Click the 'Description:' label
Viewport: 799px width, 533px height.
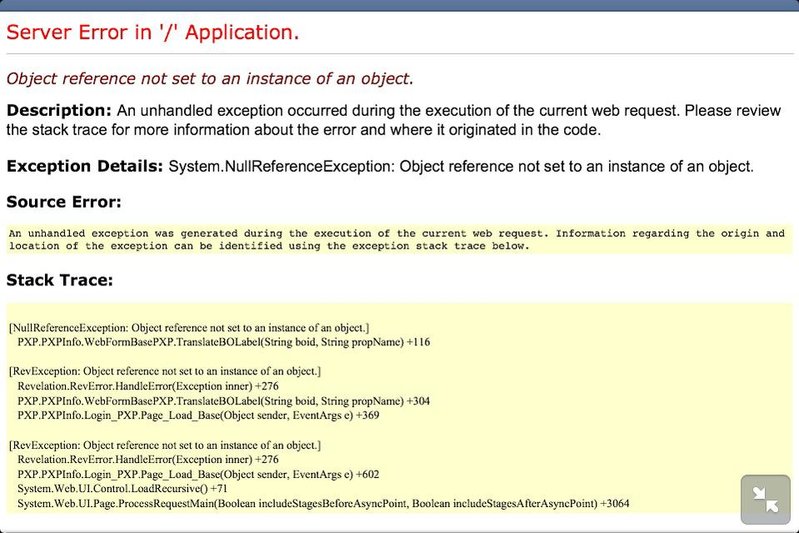pos(59,111)
